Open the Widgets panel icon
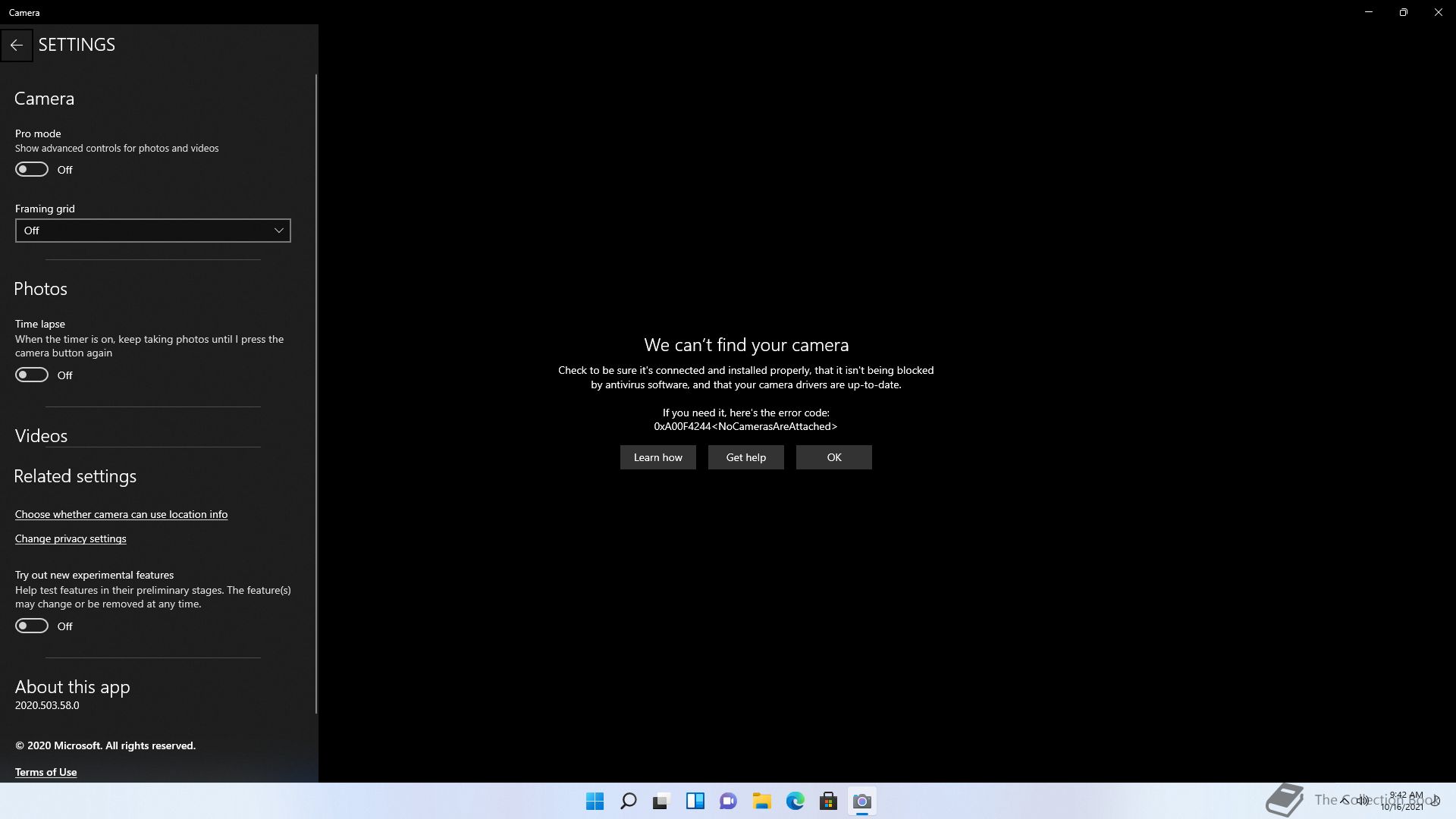 (x=695, y=801)
